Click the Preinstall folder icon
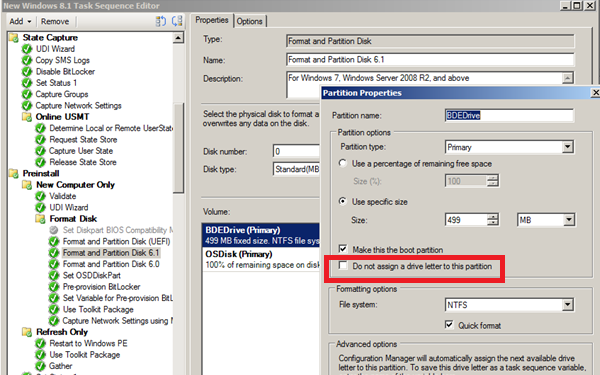This screenshot has height=375, width=600. coord(14,173)
